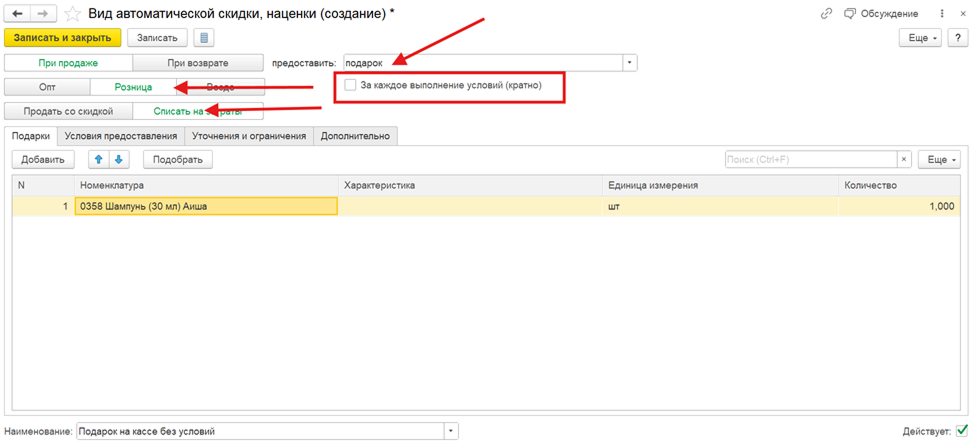Open the Условия предоставления tab

pyautogui.click(x=121, y=136)
